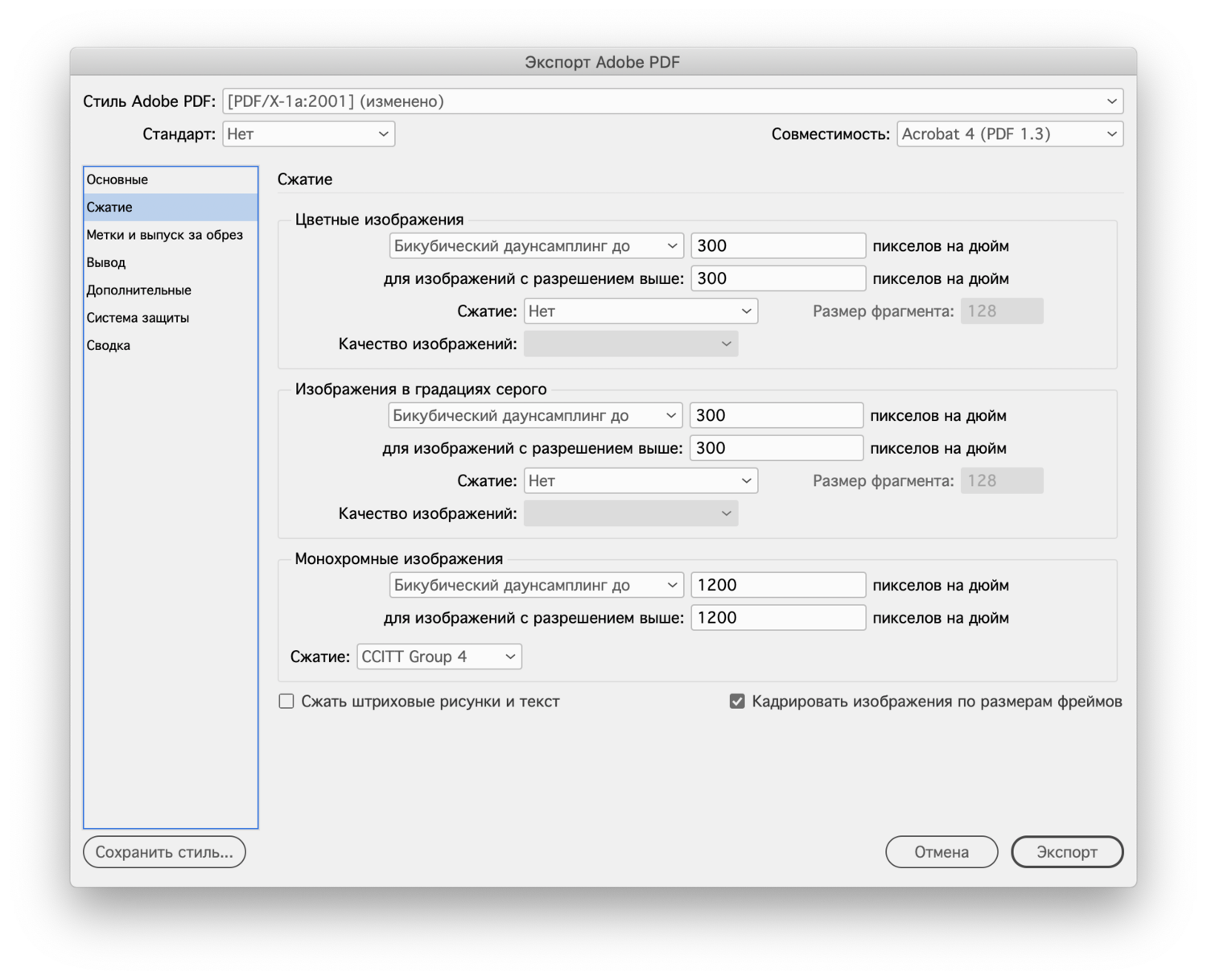The image size is (1207, 980).
Task: Open grayscale Качество изображений dropdown
Action: coord(631,513)
